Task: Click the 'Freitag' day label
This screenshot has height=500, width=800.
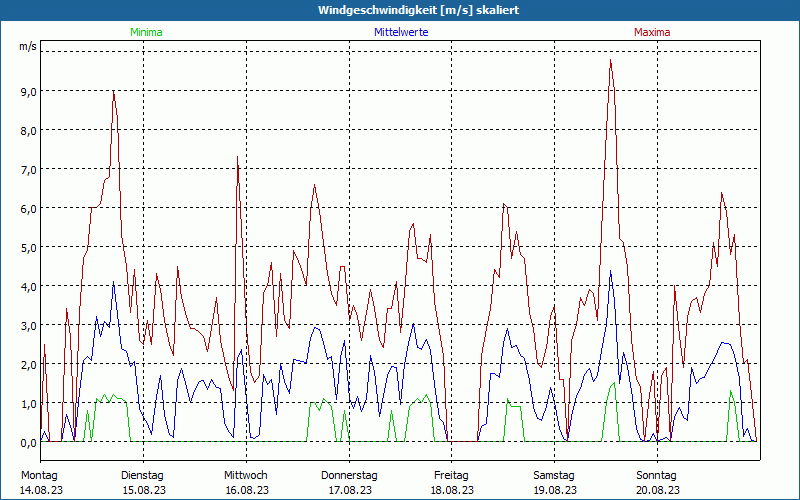Action: [452, 476]
